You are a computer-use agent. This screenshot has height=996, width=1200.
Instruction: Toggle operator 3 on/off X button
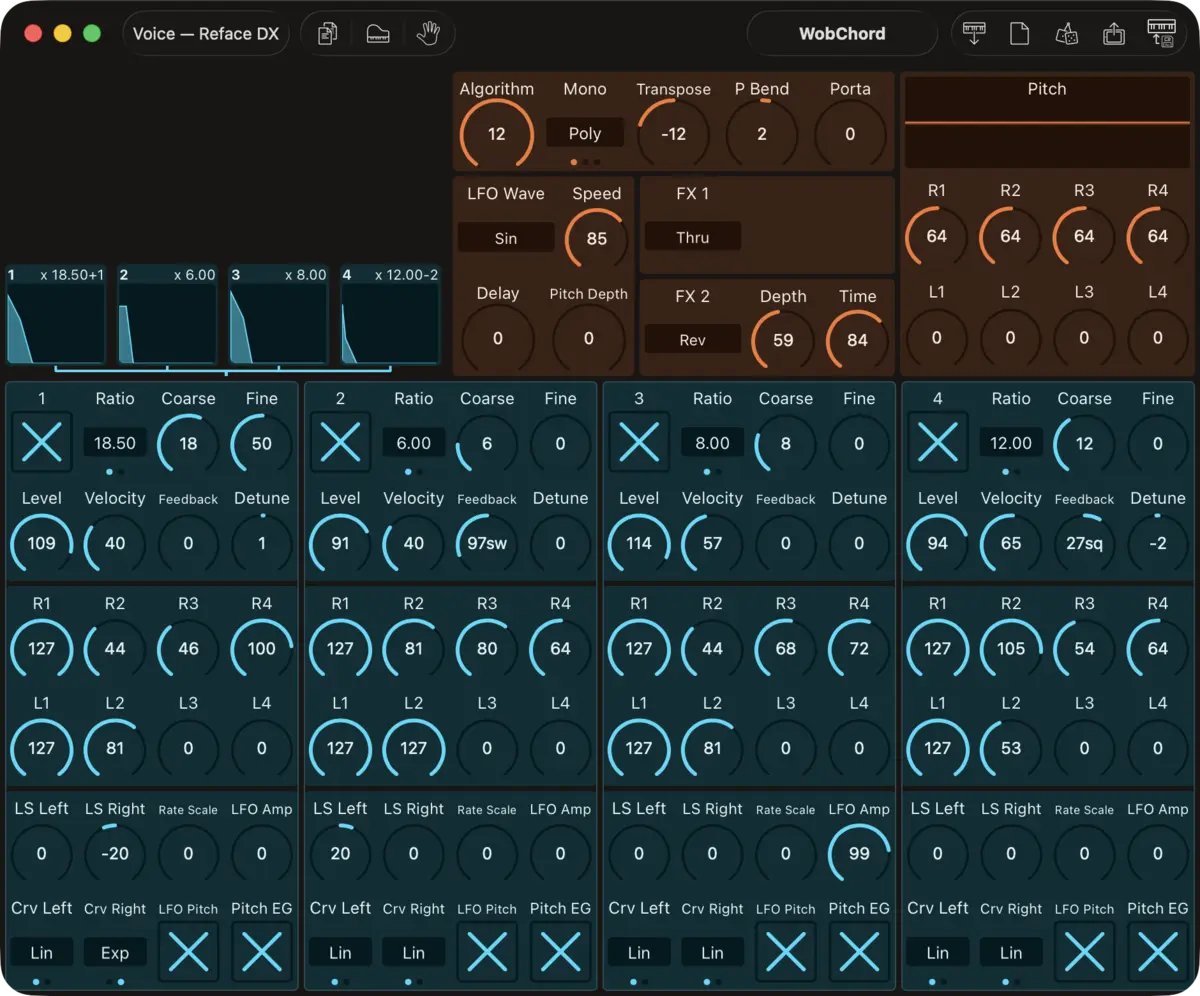(x=639, y=442)
